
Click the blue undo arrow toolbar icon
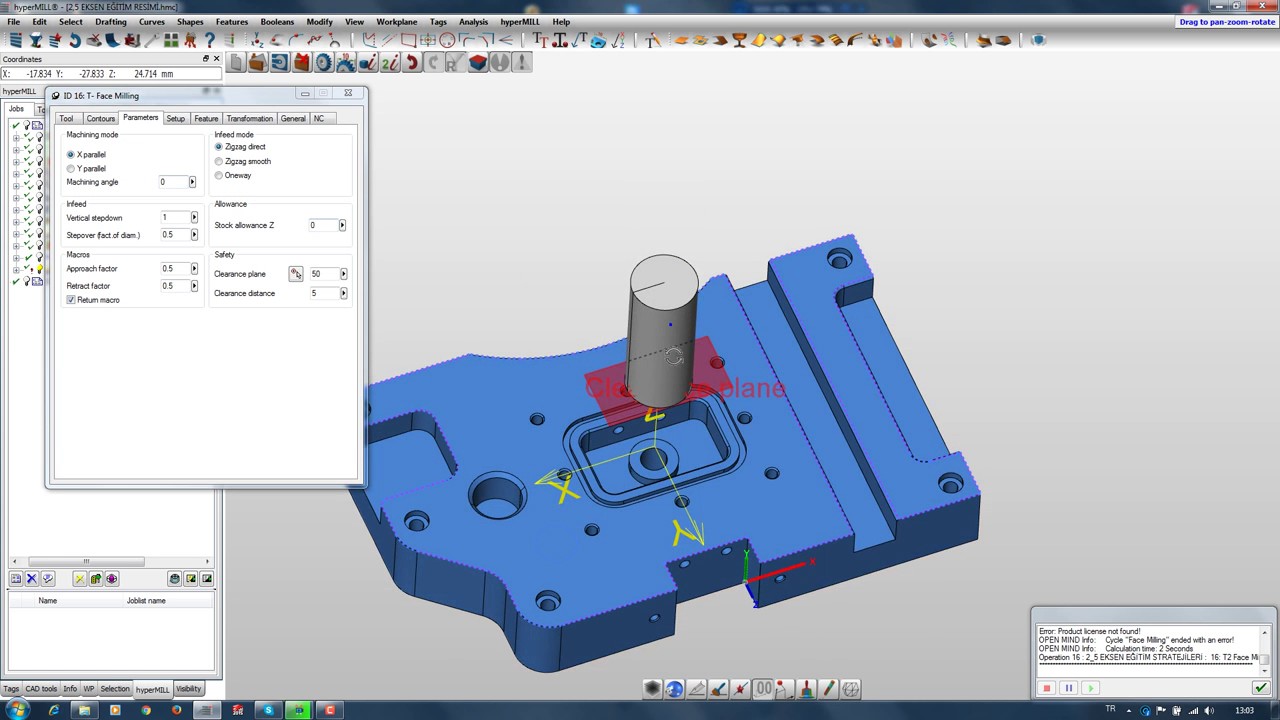pos(74,40)
